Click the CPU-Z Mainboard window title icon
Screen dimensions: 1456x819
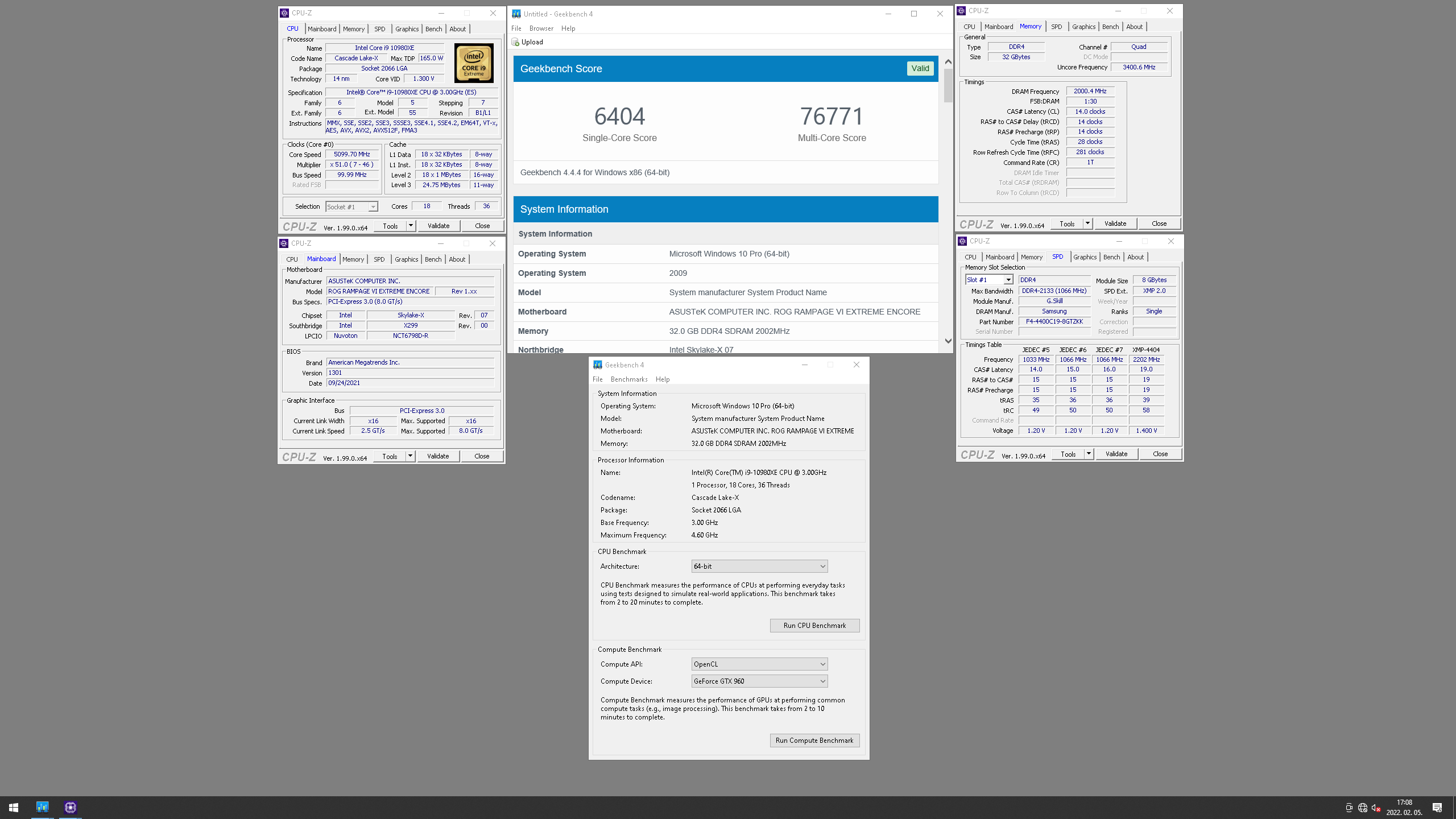pyautogui.click(x=284, y=243)
